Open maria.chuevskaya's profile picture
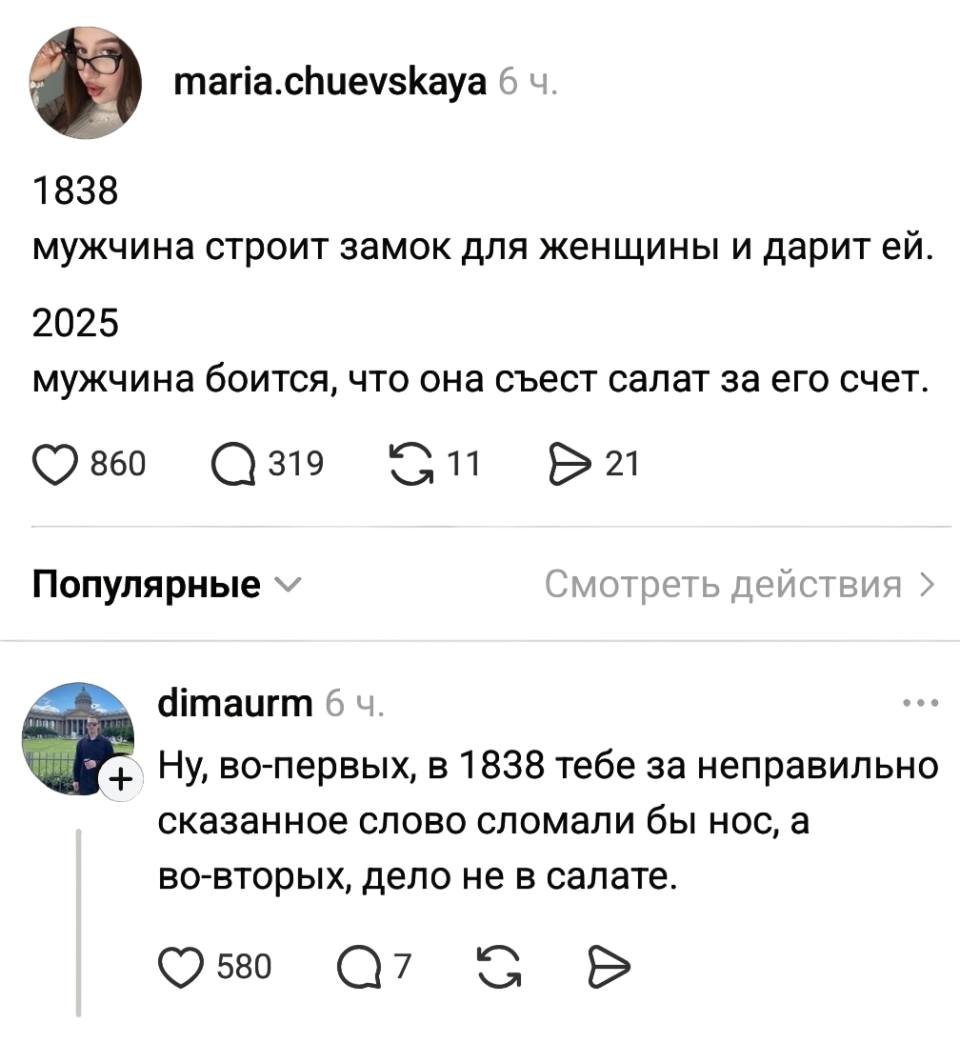 86,82
